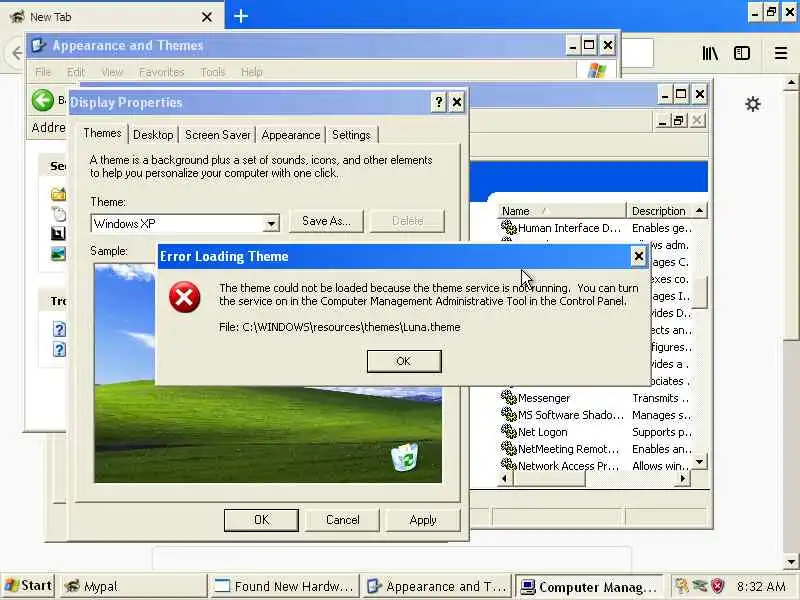
Task: Open the browser hamburger menu
Action: point(781,53)
